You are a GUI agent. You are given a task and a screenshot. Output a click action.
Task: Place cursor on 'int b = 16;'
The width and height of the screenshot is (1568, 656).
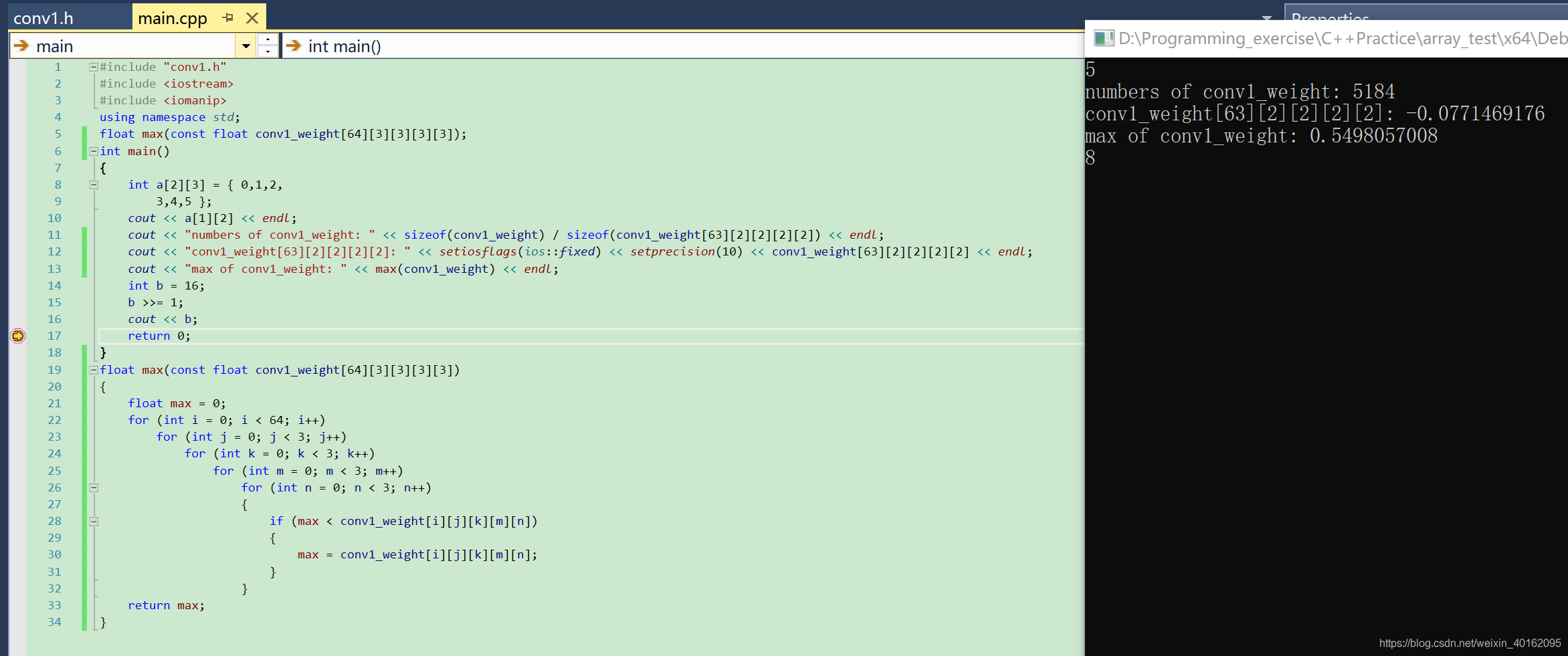pos(167,286)
